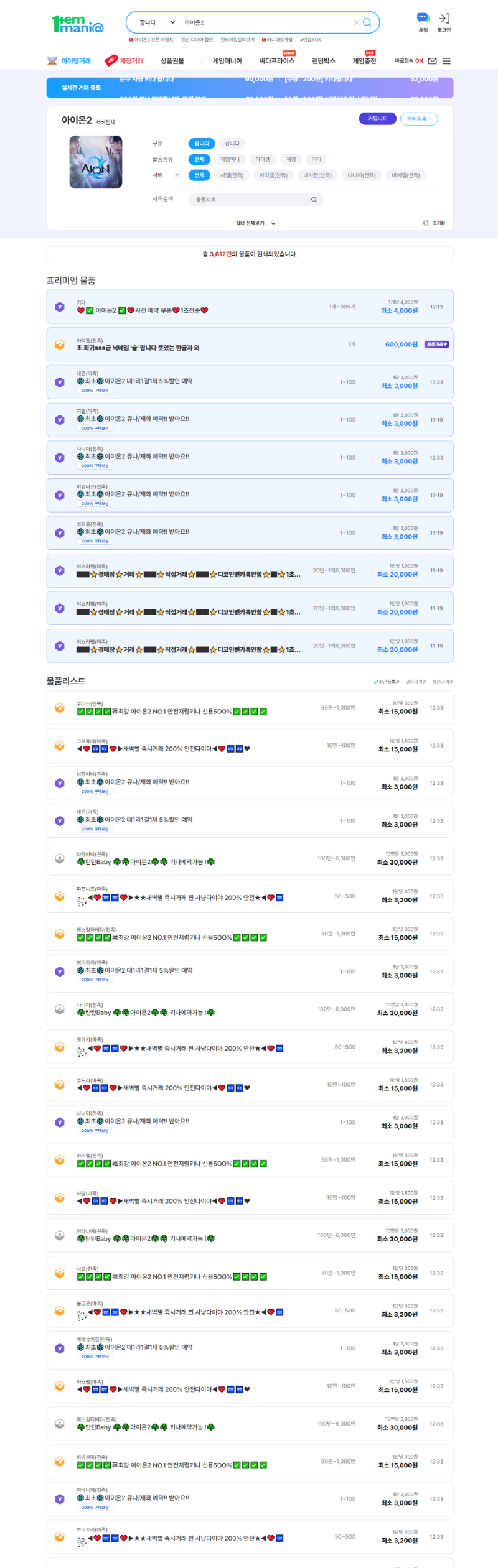
Task: Click the 아이온2 오픈 이벤트 link
Action: (151, 40)
